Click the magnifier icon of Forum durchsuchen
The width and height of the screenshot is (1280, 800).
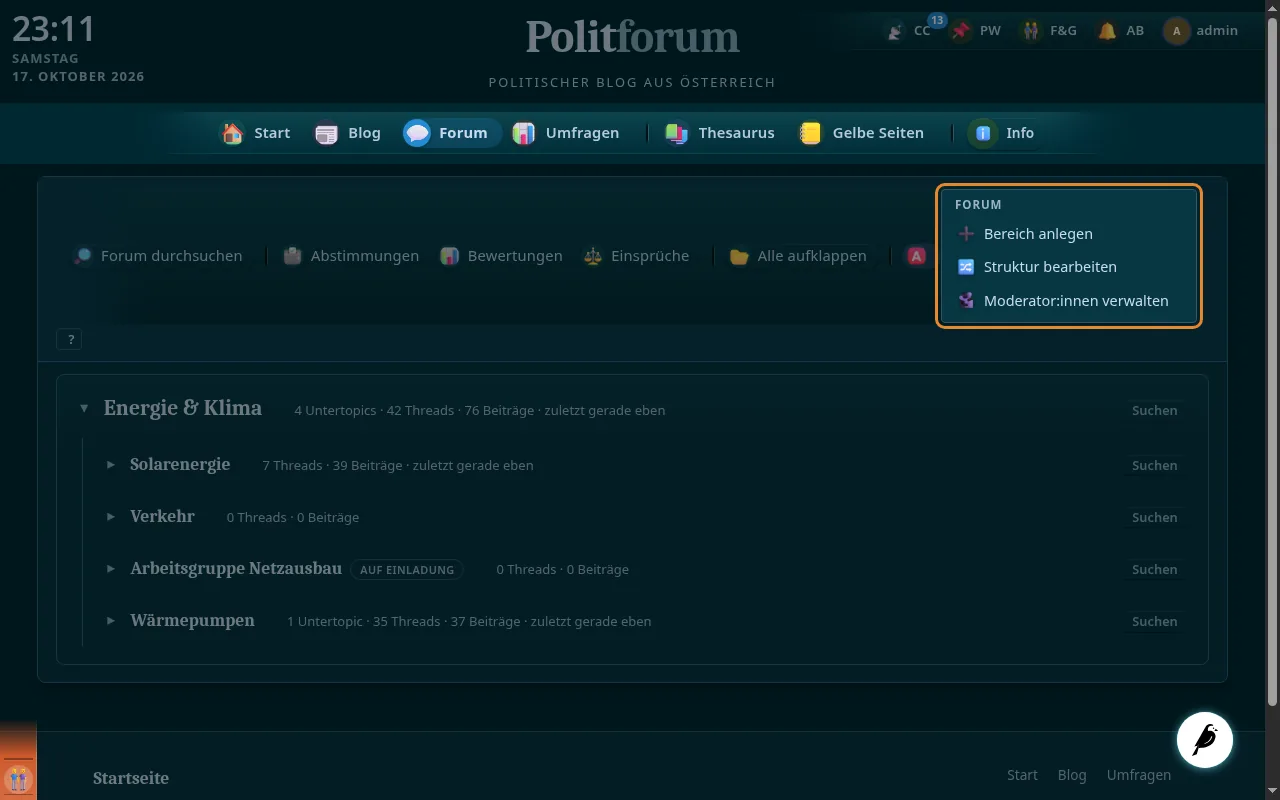[83, 256]
